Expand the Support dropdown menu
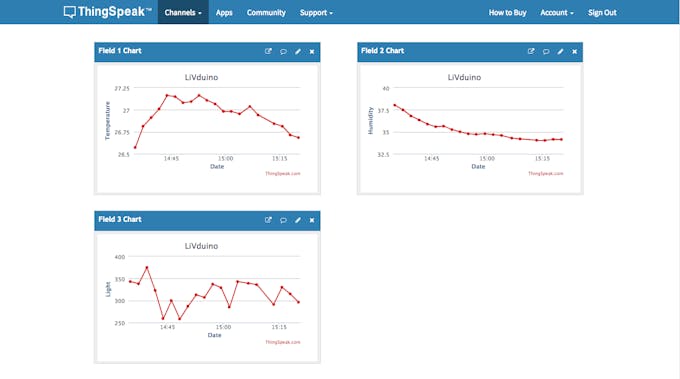Screen dimensions: 680x379 [316, 13]
